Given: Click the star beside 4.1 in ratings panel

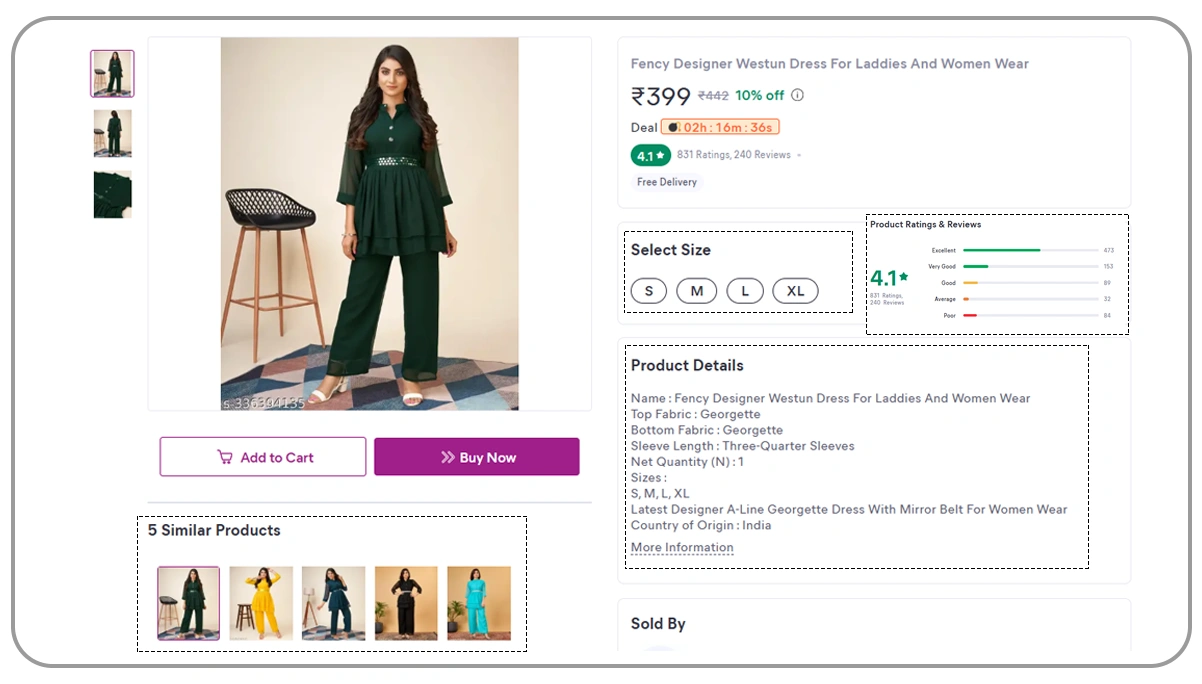Looking at the screenshot, I should (x=903, y=278).
